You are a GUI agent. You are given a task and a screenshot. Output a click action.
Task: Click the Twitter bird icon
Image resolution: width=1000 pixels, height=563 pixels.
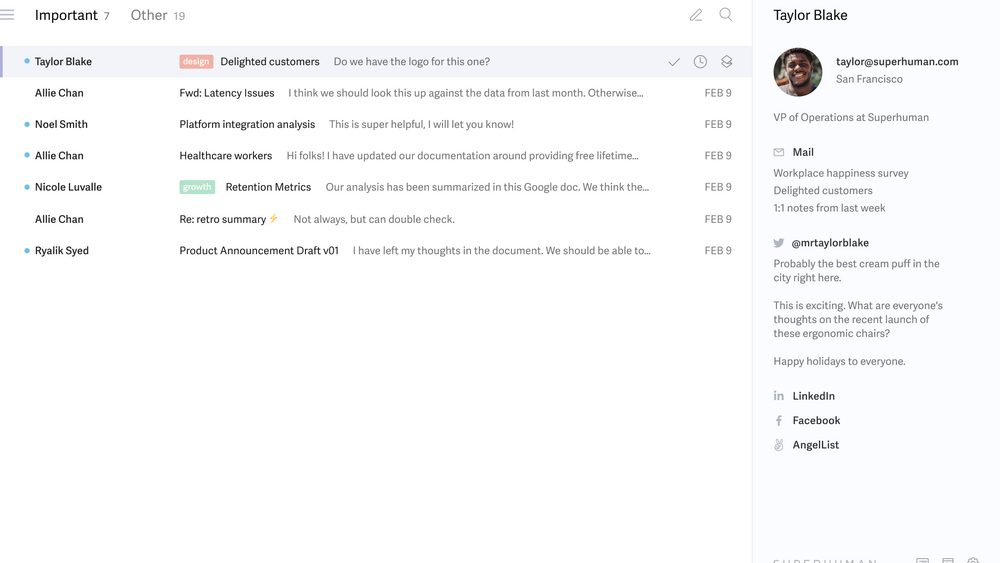pyautogui.click(x=779, y=243)
